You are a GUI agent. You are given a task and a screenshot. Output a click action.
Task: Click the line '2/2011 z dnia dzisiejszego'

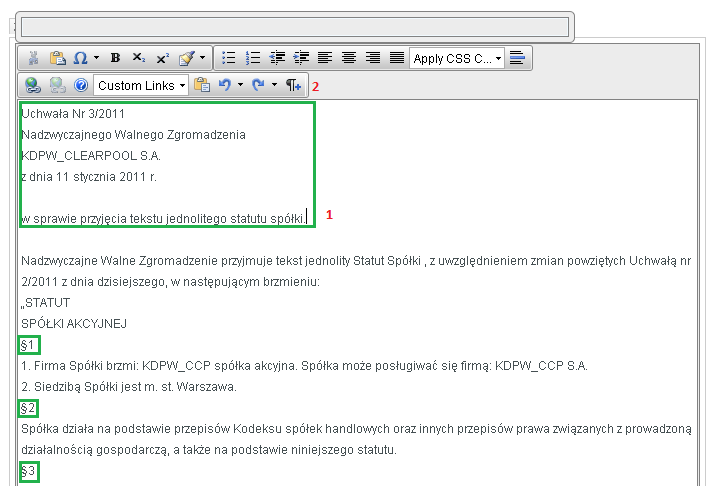[170, 282]
